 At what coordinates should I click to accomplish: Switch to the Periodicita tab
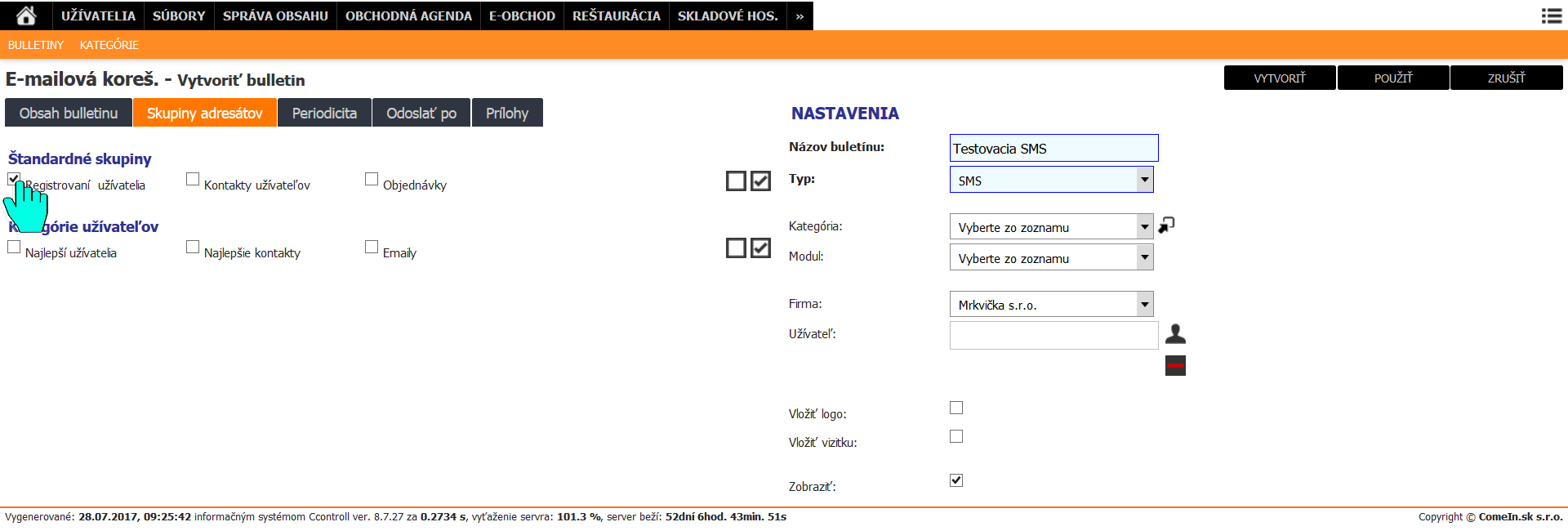point(324,113)
